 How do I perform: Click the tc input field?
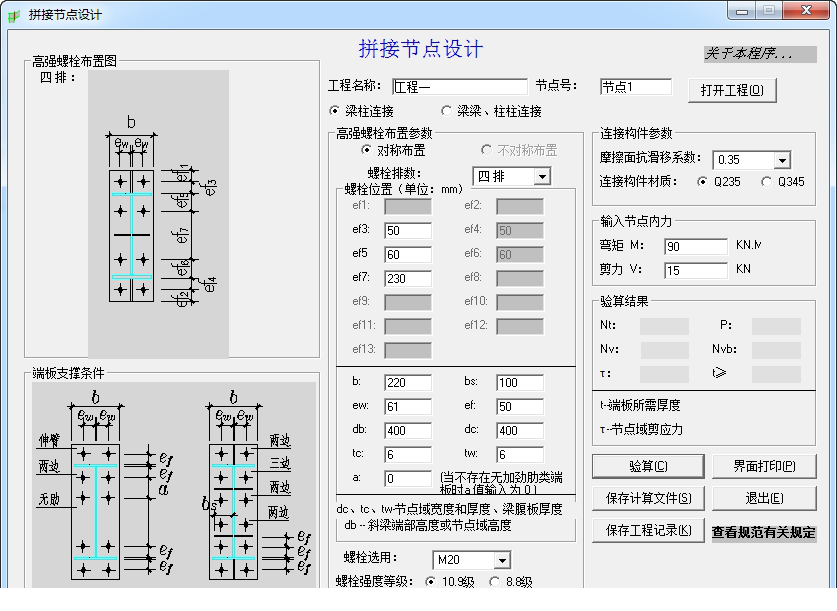(x=408, y=455)
